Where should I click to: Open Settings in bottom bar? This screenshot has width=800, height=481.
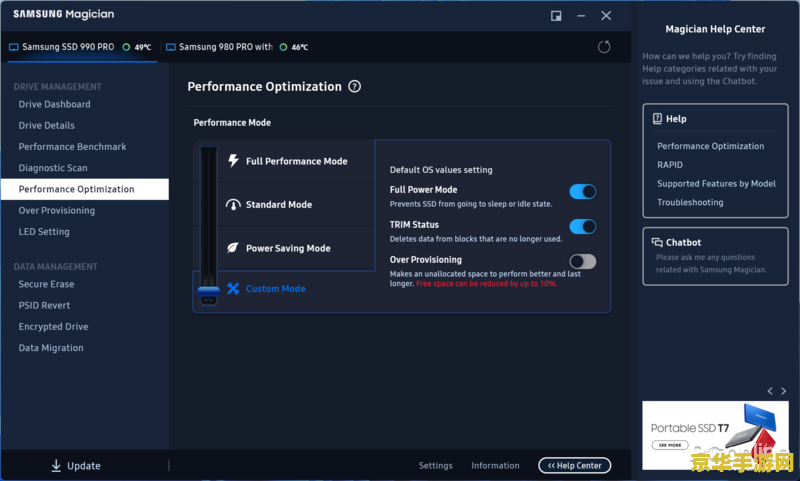coord(435,465)
